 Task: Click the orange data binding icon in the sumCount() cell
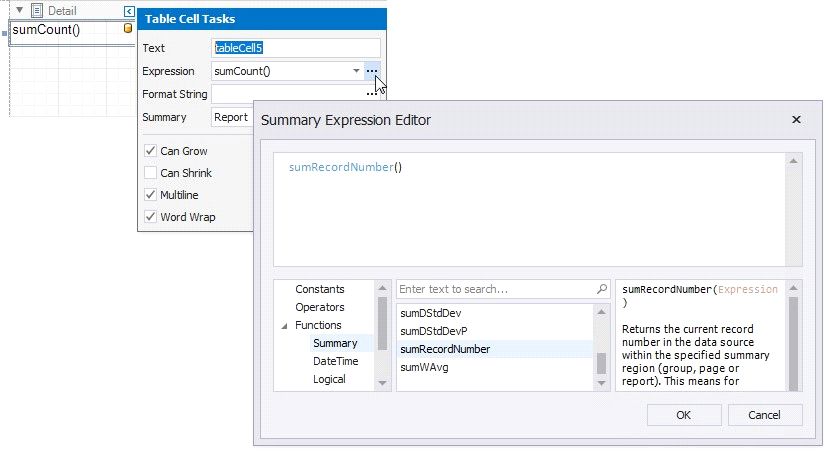point(127,29)
